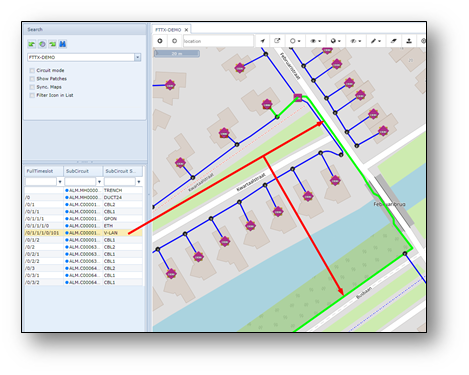The width and height of the screenshot is (469, 375).
Task: Click the Buslaan street label on the map
Action: tap(364, 293)
